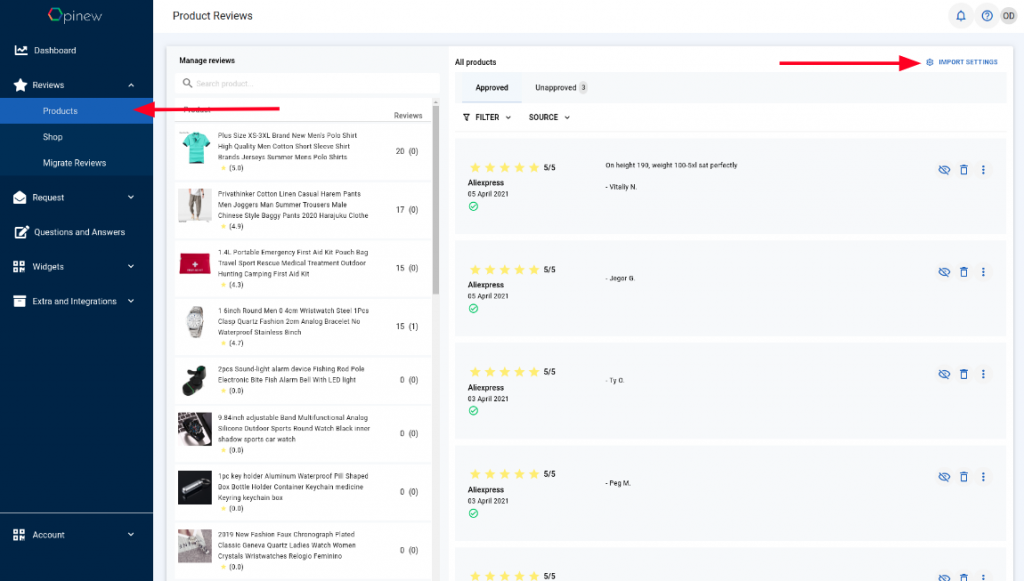Select the Pill Shaped Key Holder product
Viewport: 1024px width, 581px height.
[x=303, y=492]
